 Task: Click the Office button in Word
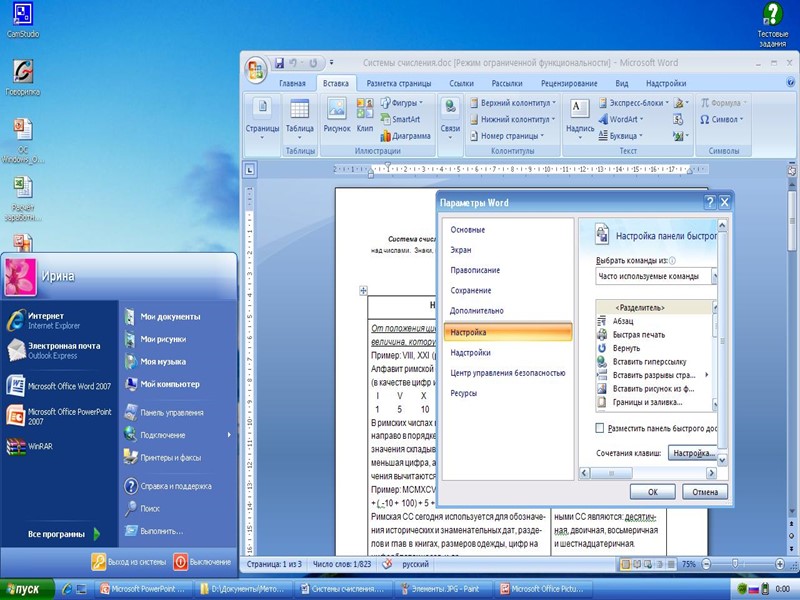point(256,69)
